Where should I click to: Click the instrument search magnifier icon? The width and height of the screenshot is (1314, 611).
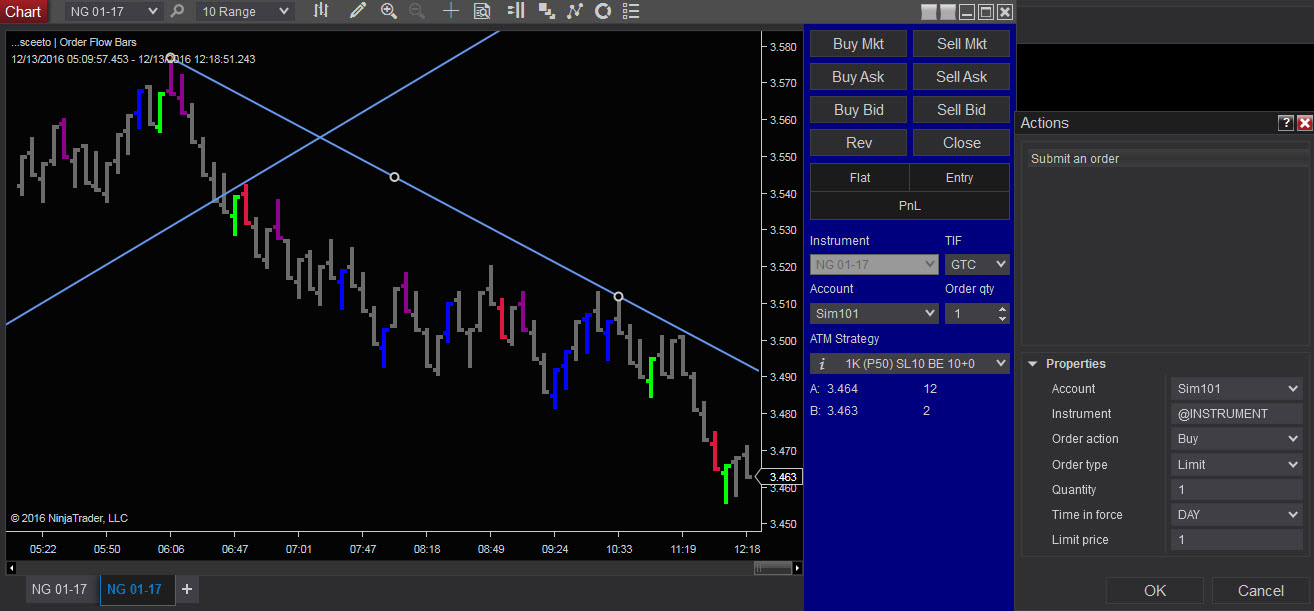coord(177,11)
